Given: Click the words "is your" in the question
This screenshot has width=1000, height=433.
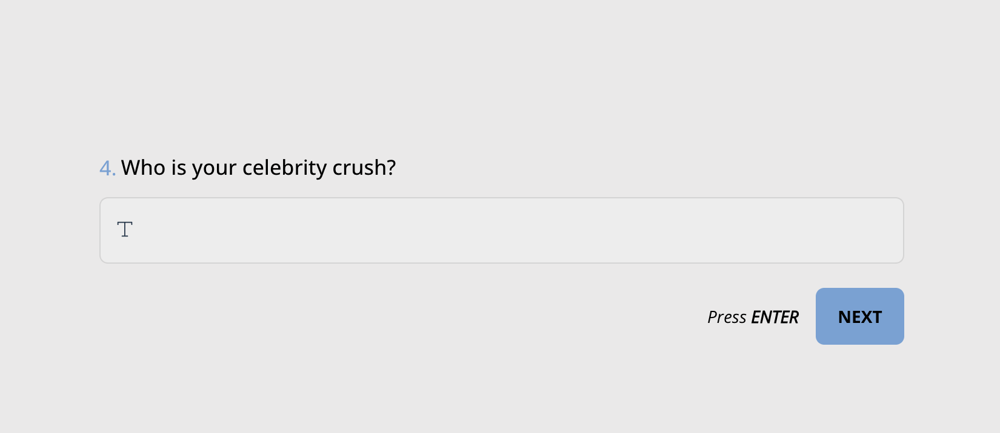Looking at the screenshot, I should (205, 168).
